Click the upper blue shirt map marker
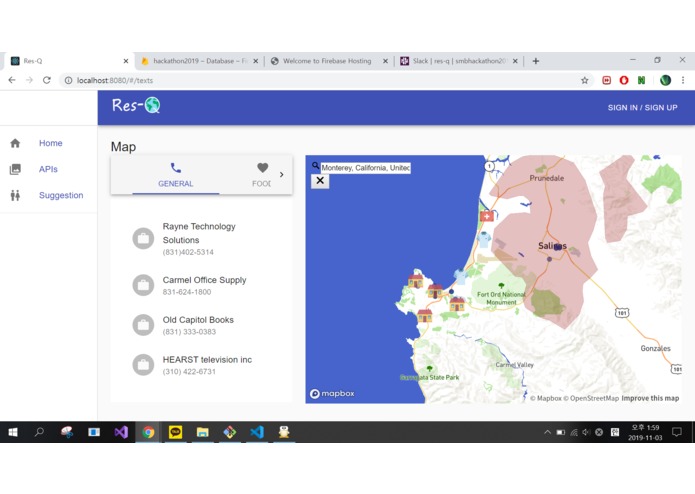695x494 pixels. tap(484, 240)
